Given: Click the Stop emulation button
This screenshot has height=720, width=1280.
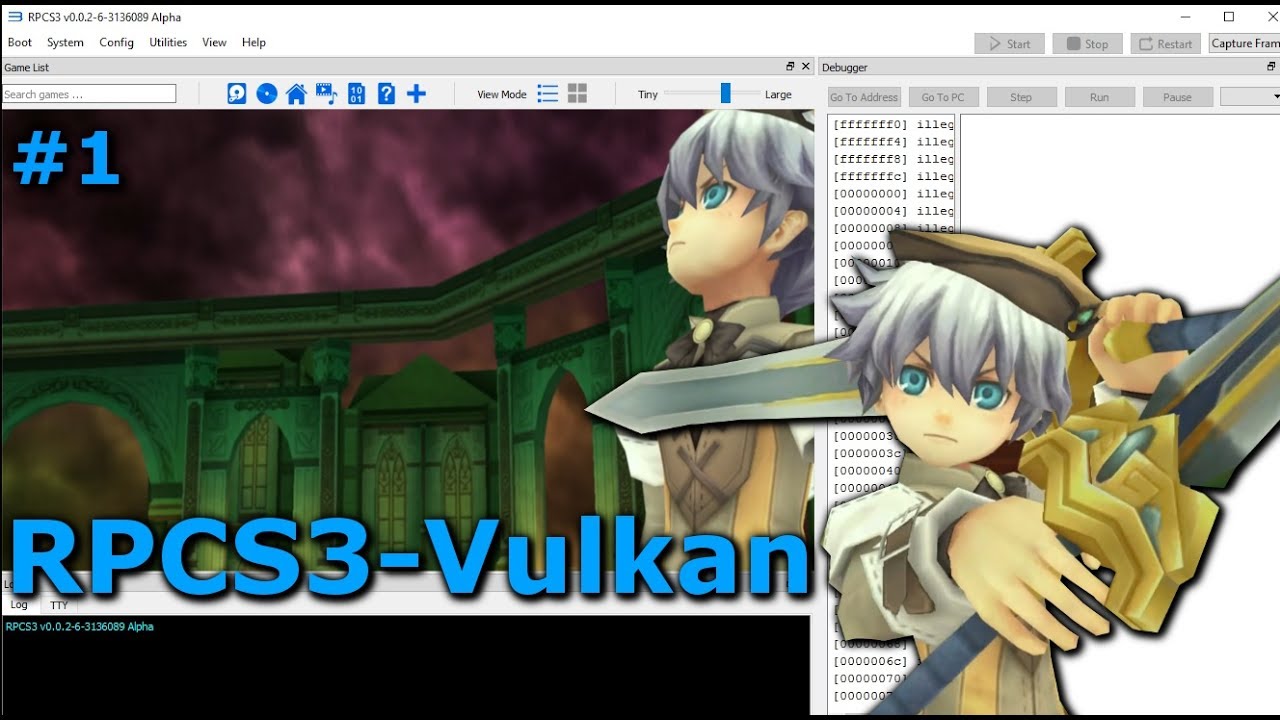Looking at the screenshot, I should (1087, 43).
